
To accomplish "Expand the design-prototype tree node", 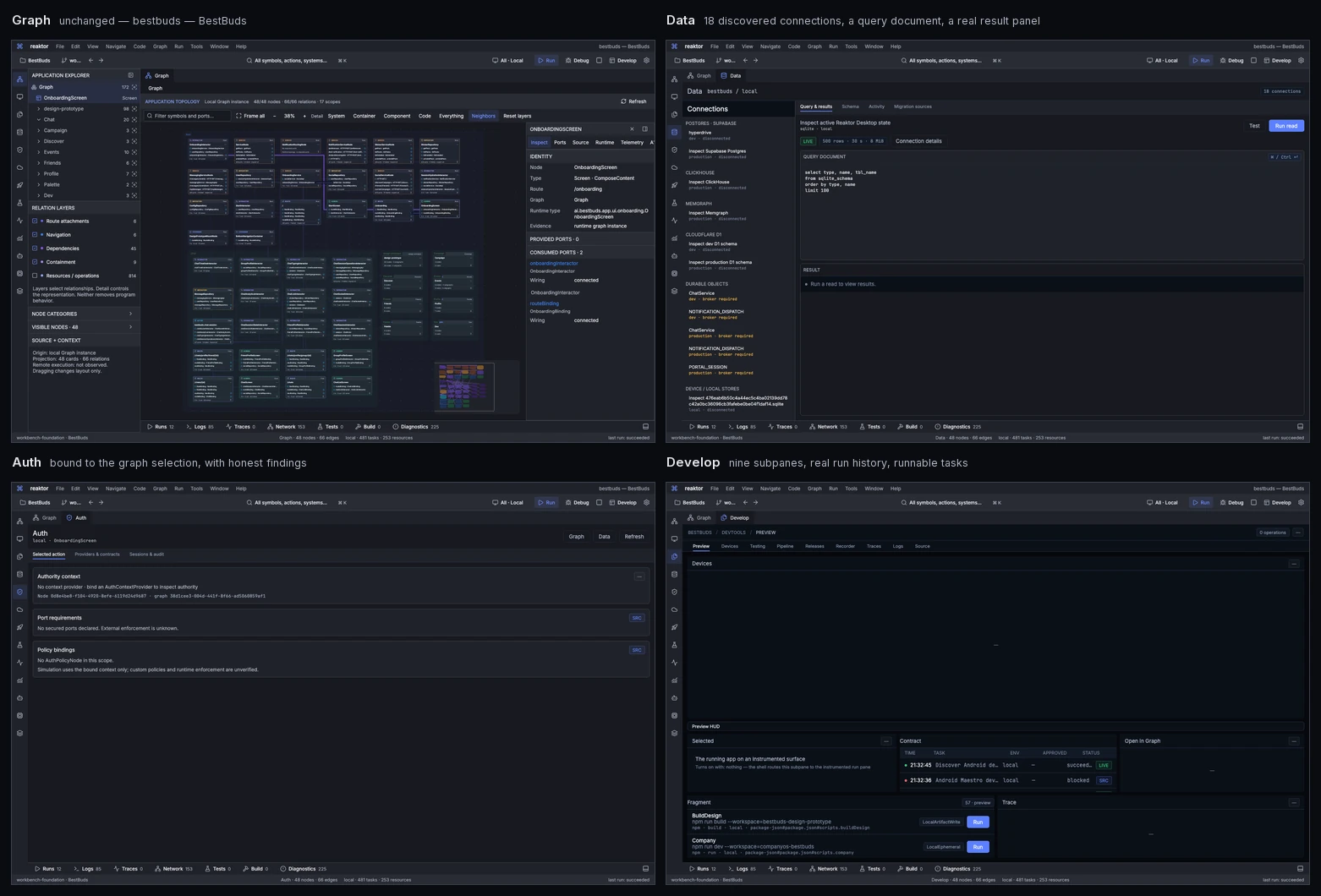I will click(x=38, y=109).
